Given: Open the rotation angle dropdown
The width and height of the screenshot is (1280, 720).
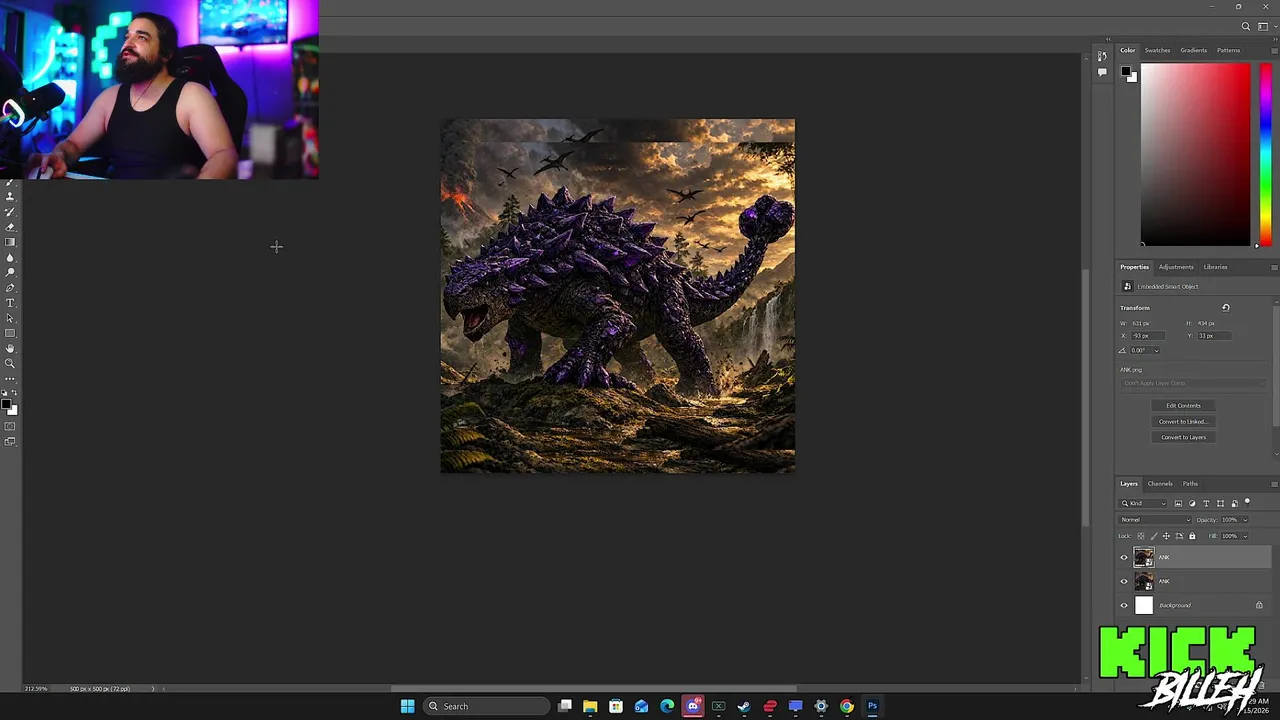Looking at the screenshot, I should (1157, 350).
